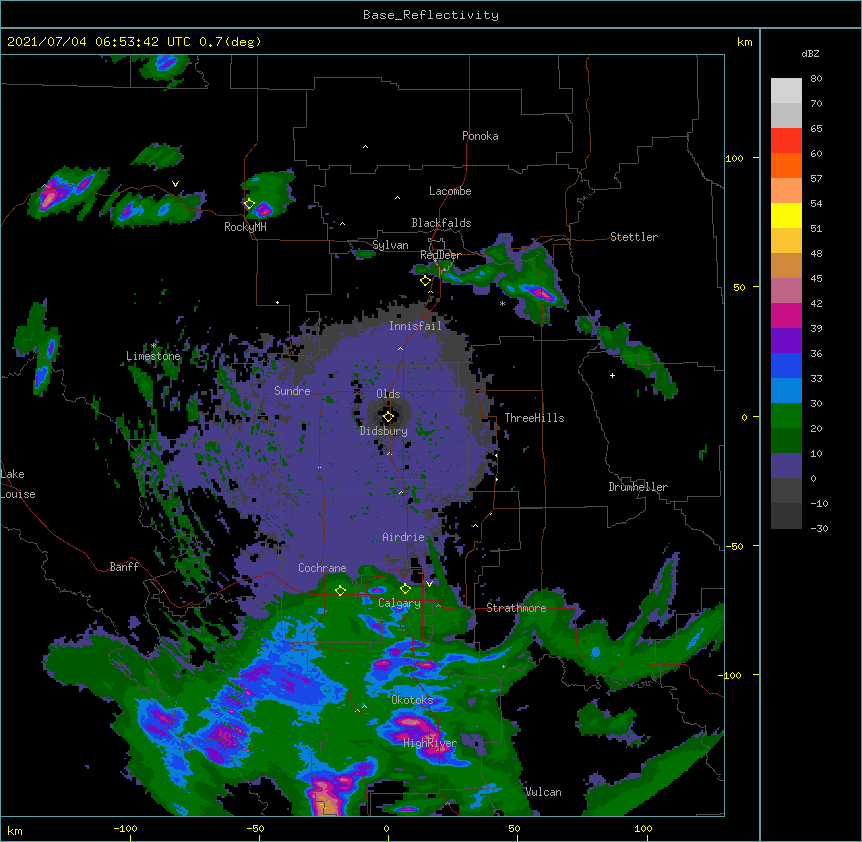Image resolution: width=862 pixels, height=842 pixels.
Task: Click the Base_Reflectivity title text
Action: click(x=430, y=15)
